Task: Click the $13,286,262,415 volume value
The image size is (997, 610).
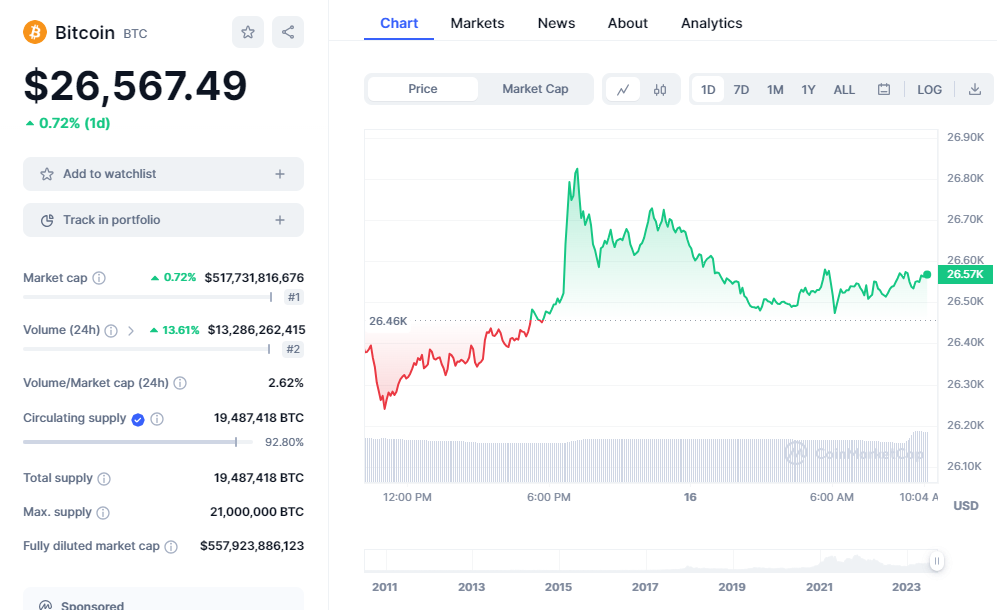Action: [x=256, y=330]
